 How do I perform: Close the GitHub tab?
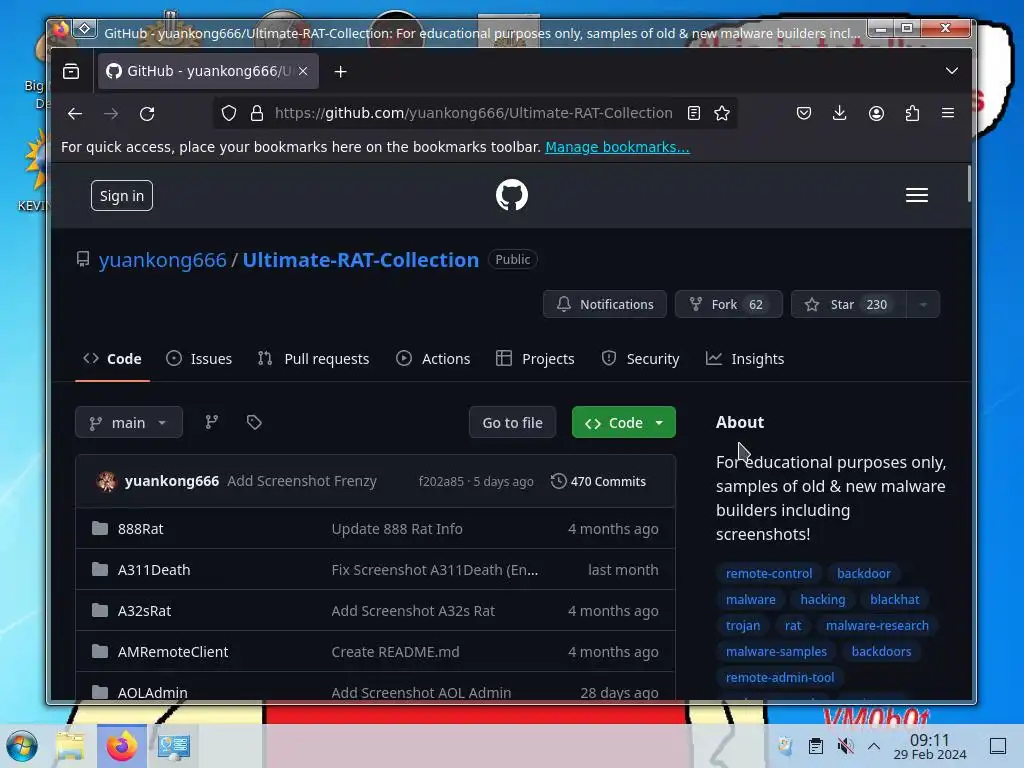tap(303, 71)
